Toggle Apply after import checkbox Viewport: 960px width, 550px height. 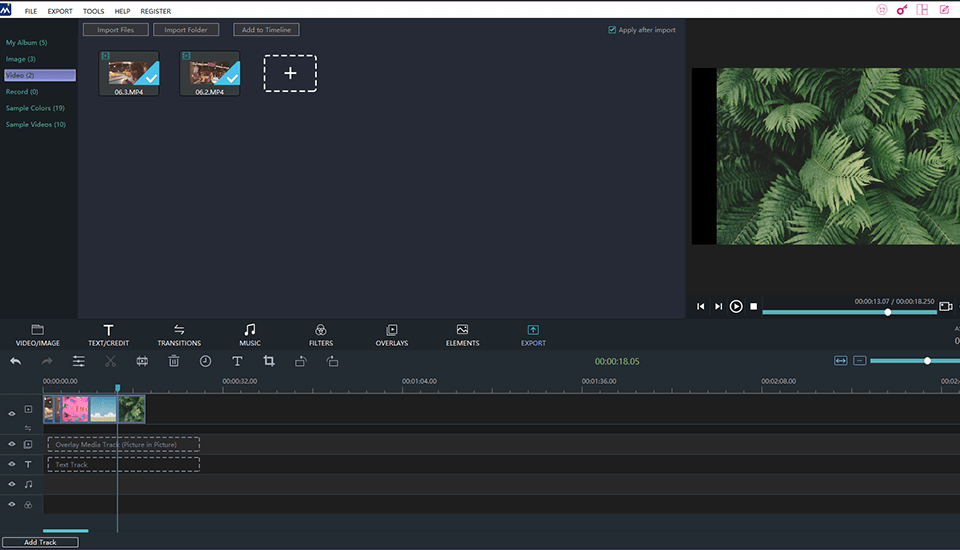click(x=612, y=29)
